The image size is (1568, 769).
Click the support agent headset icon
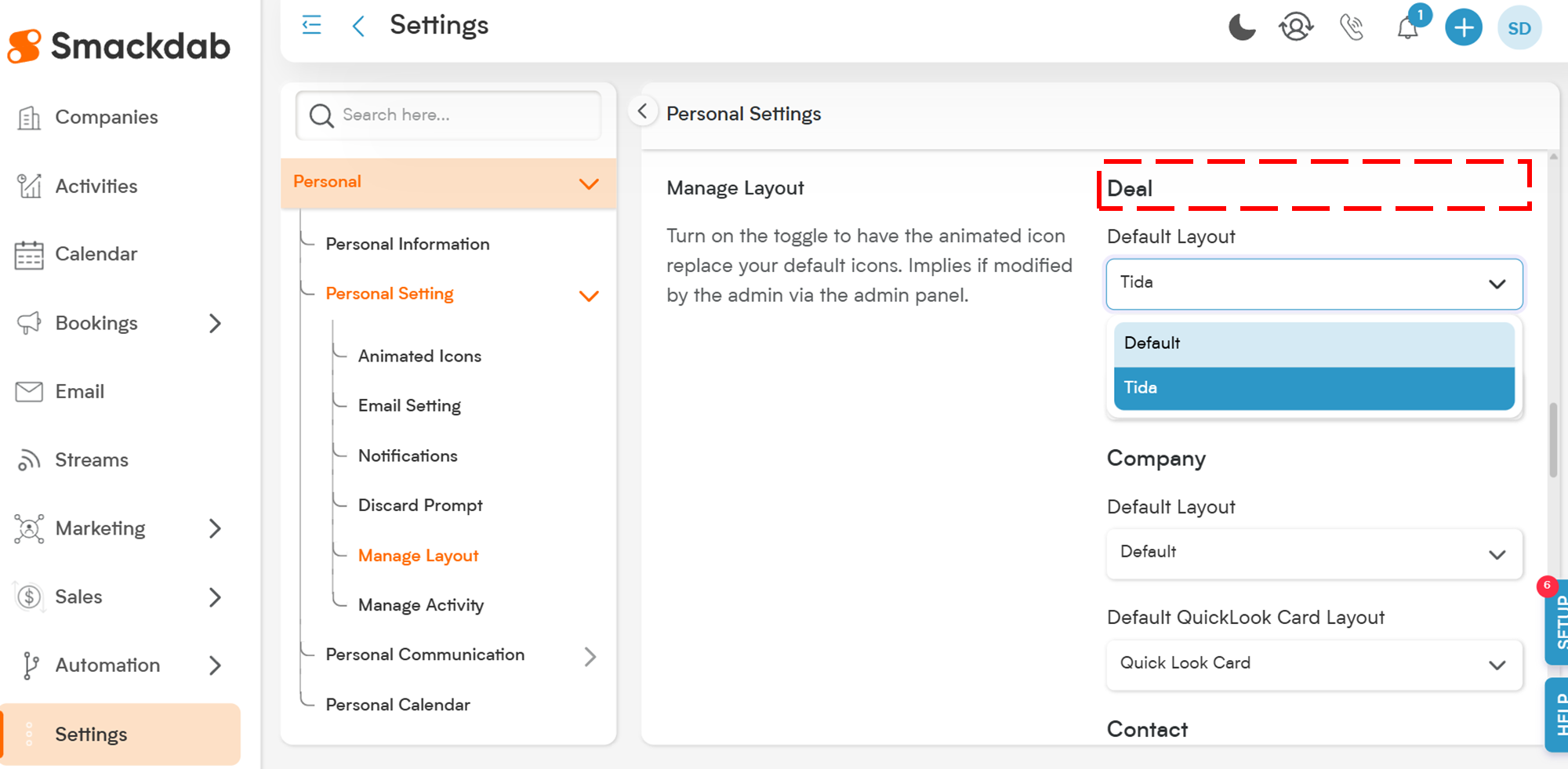click(x=1296, y=27)
